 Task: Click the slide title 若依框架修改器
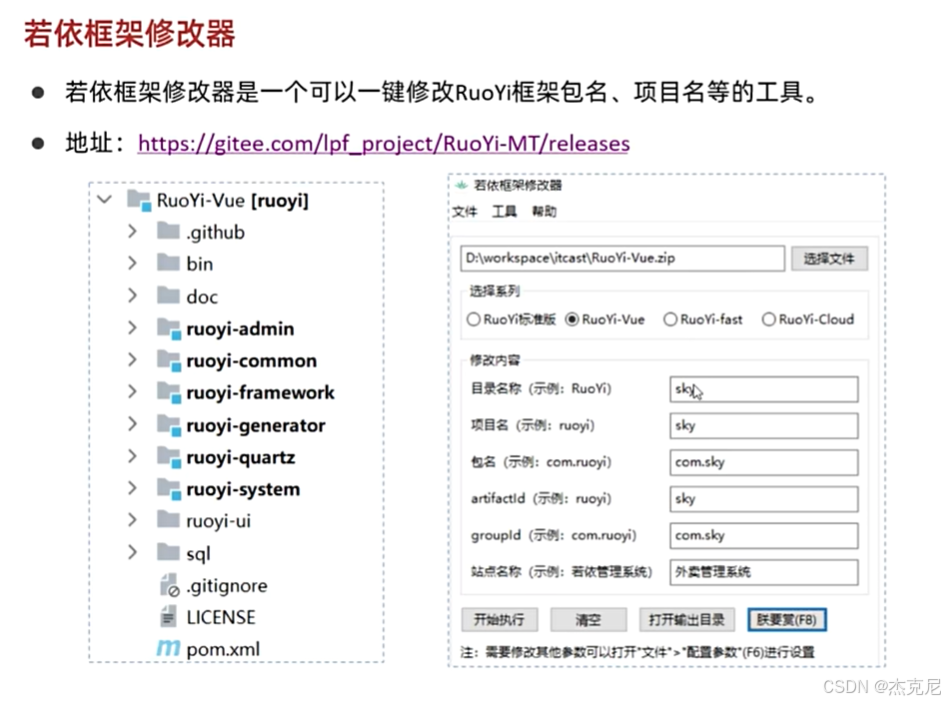(130, 33)
